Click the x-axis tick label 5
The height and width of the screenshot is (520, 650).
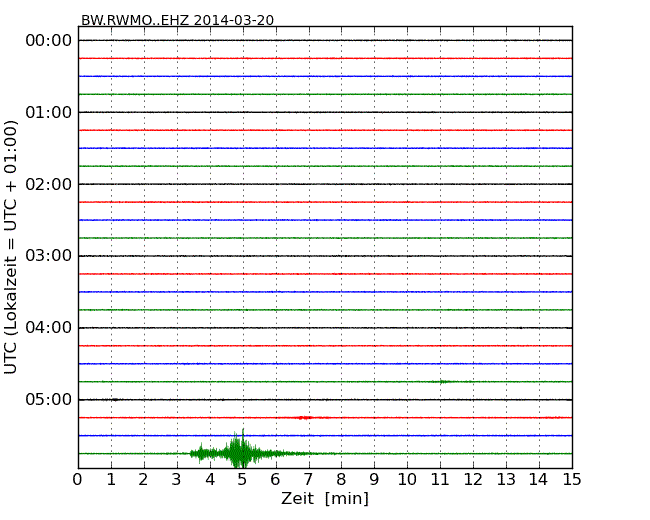click(243, 480)
